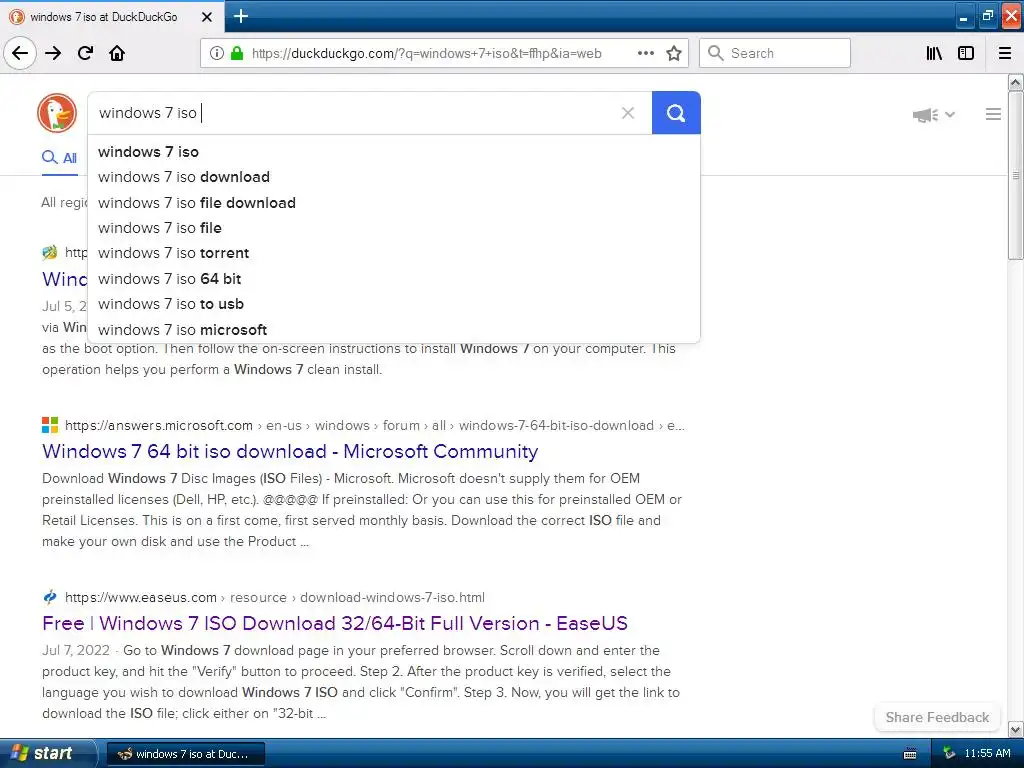The height and width of the screenshot is (768, 1024).
Task: Go forward with the Forward arrow
Action: (53, 53)
